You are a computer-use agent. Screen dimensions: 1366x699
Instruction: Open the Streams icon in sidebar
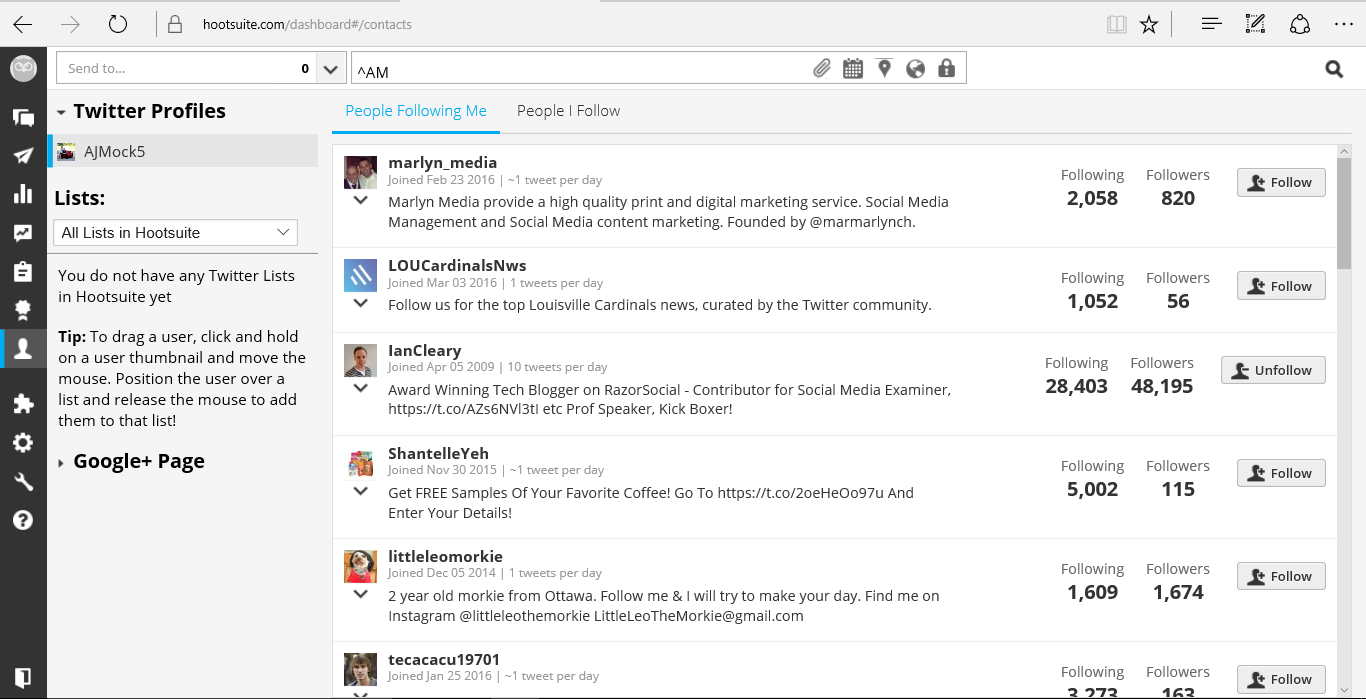23,117
